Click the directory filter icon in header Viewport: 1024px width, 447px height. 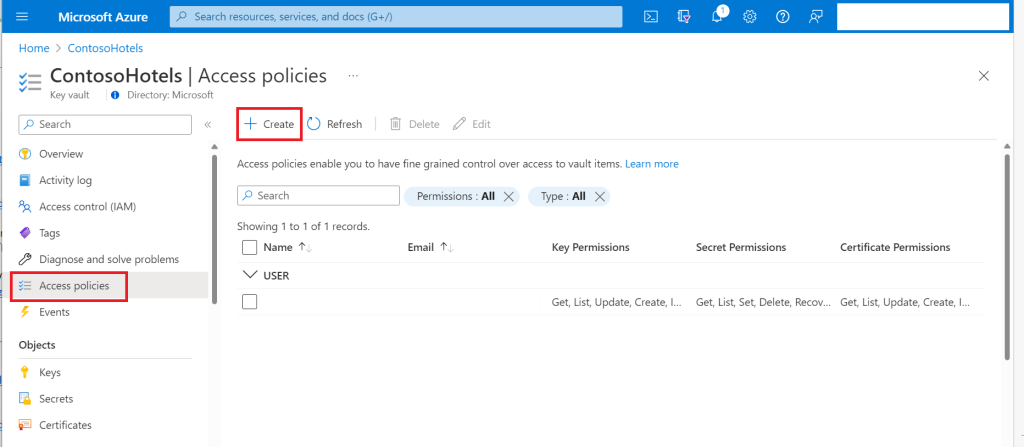pyautogui.click(x=684, y=16)
